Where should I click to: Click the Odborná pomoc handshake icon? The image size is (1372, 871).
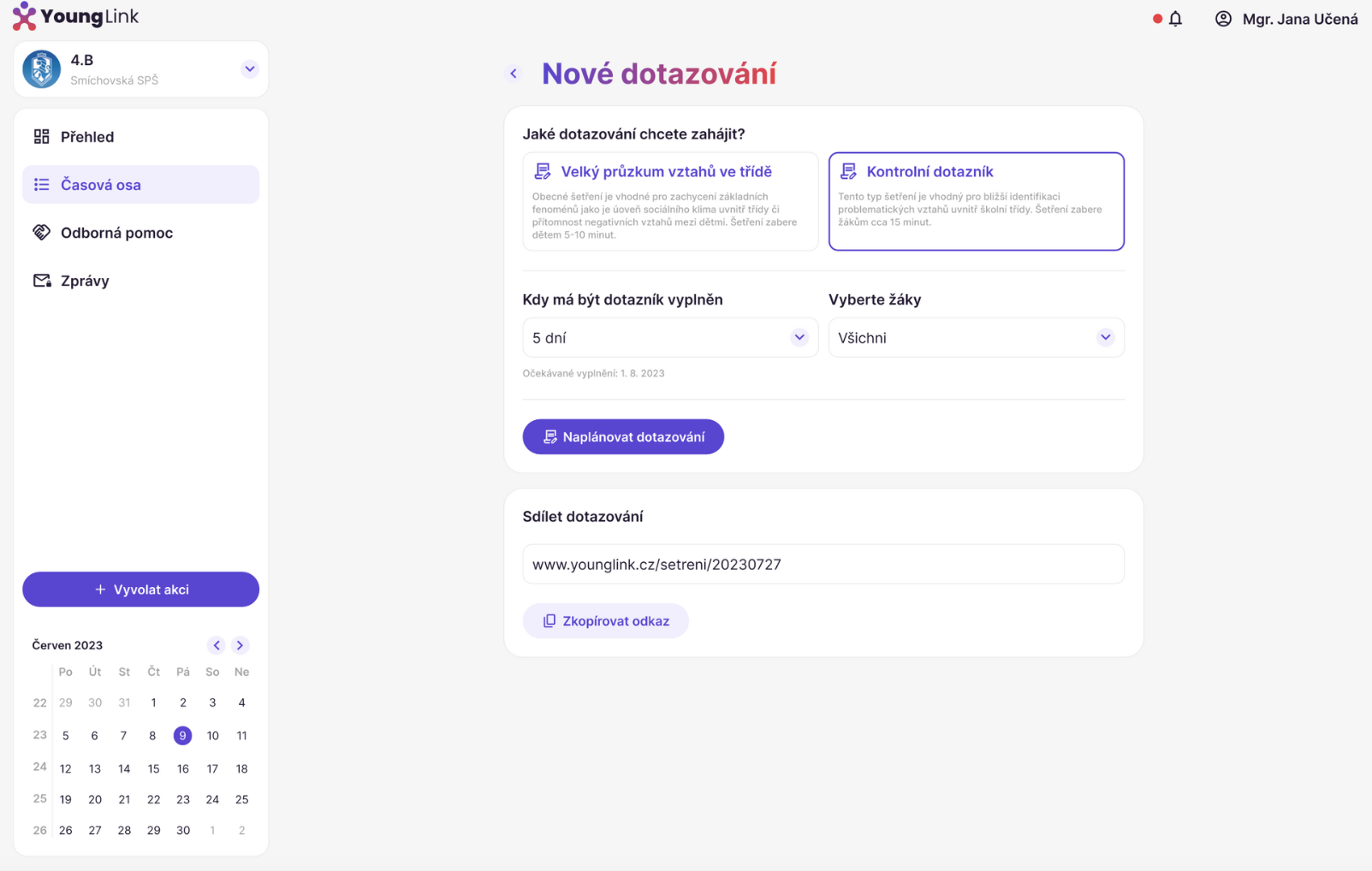[x=41, y=233]
